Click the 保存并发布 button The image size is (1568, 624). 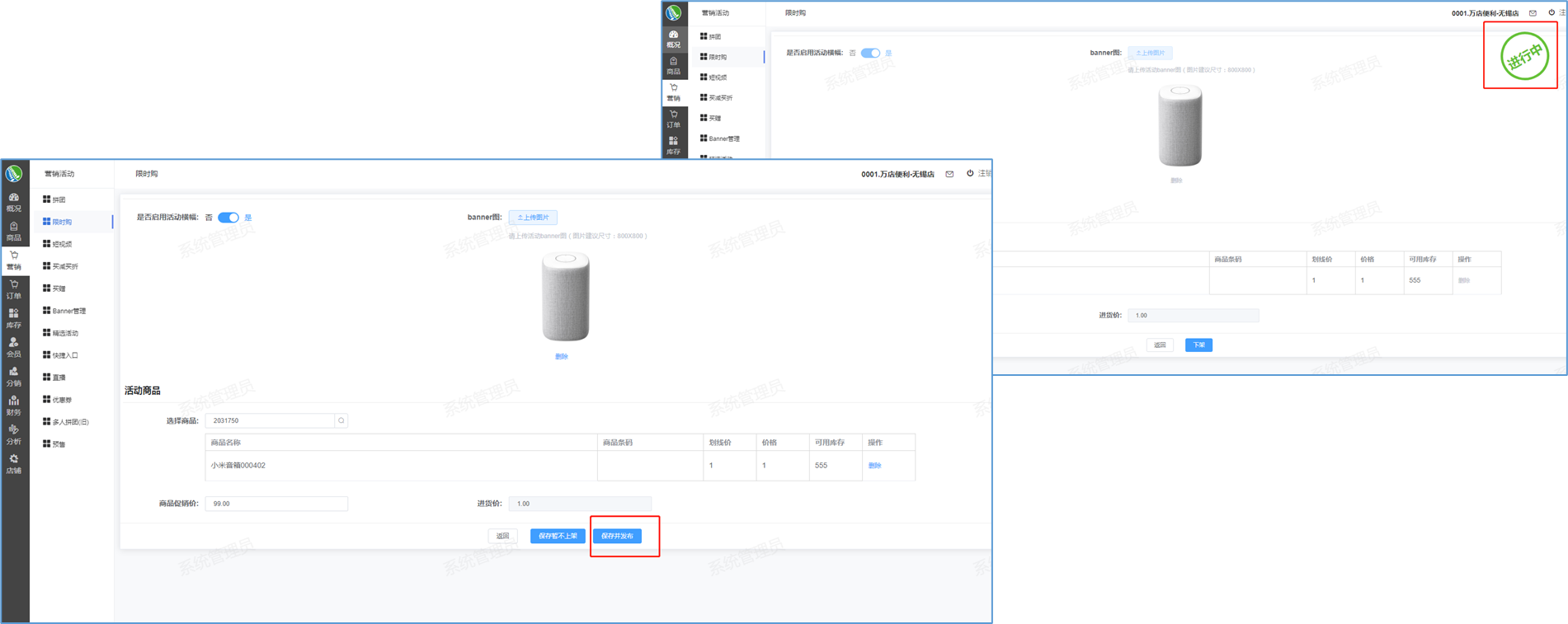(x=617, y=536)
